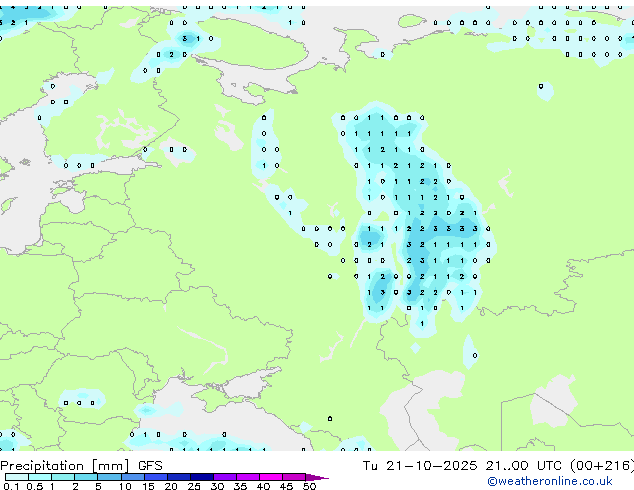Choose the 25–30 mm legend color box

pos(201,477)
